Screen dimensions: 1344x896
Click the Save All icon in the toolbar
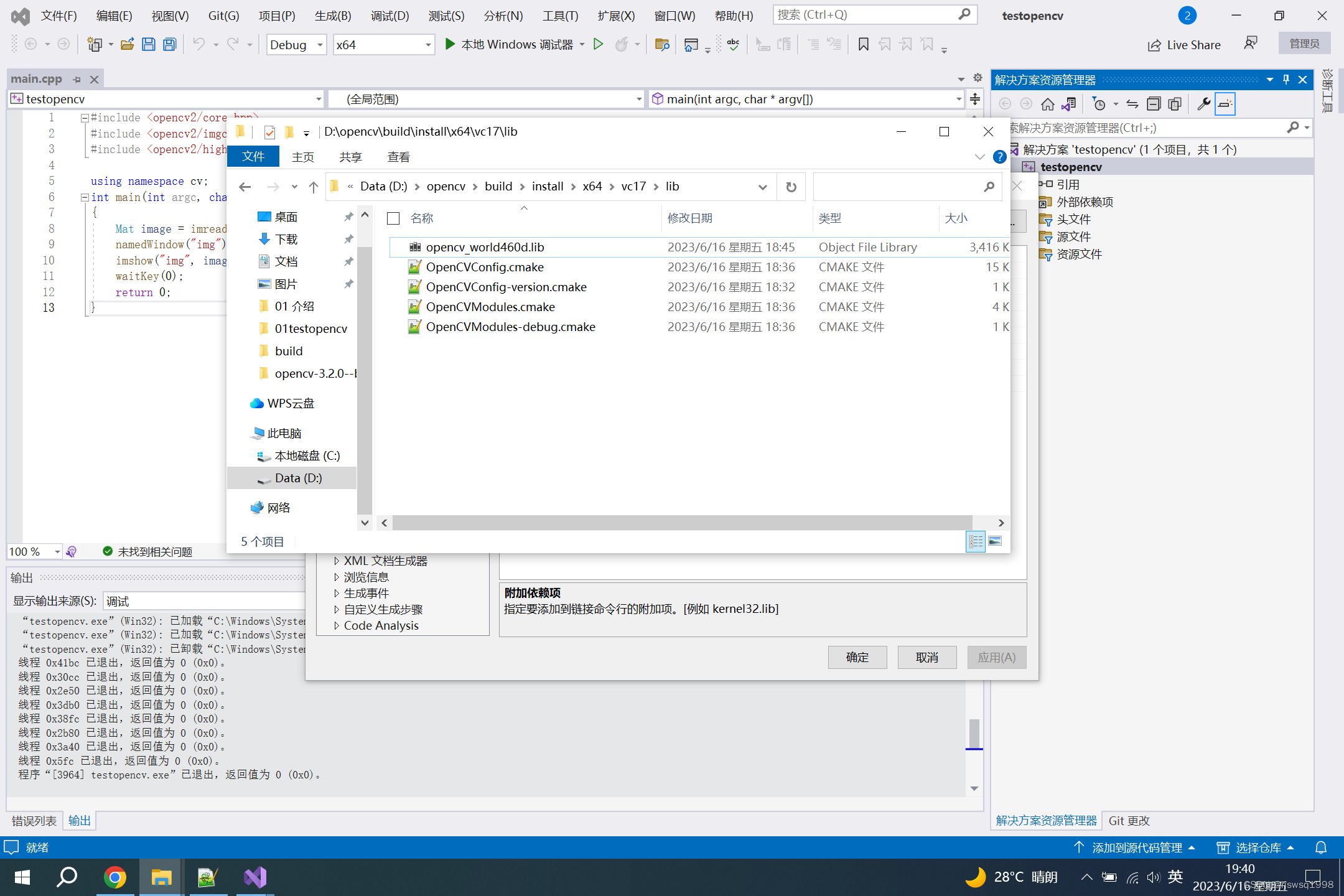click(x=169, y=44)
